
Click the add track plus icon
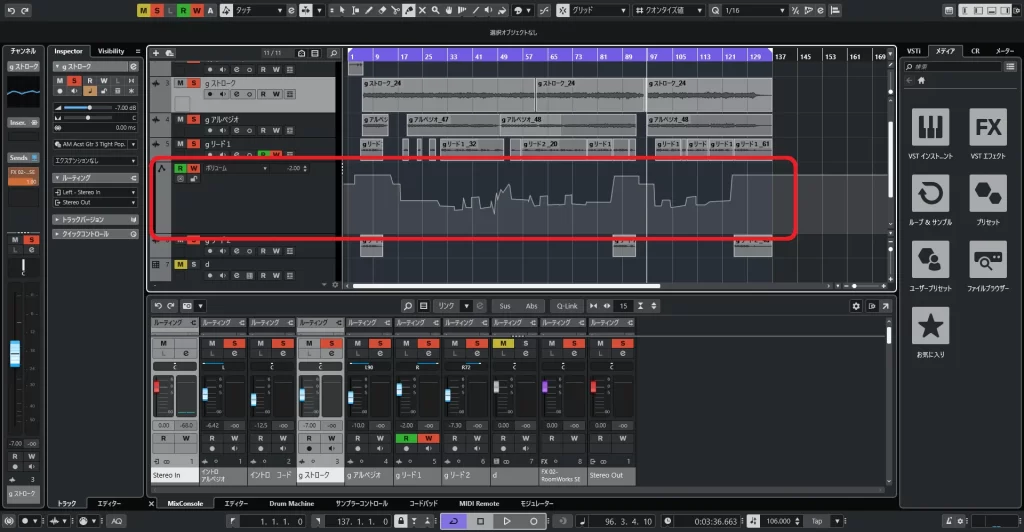(157, 52)
